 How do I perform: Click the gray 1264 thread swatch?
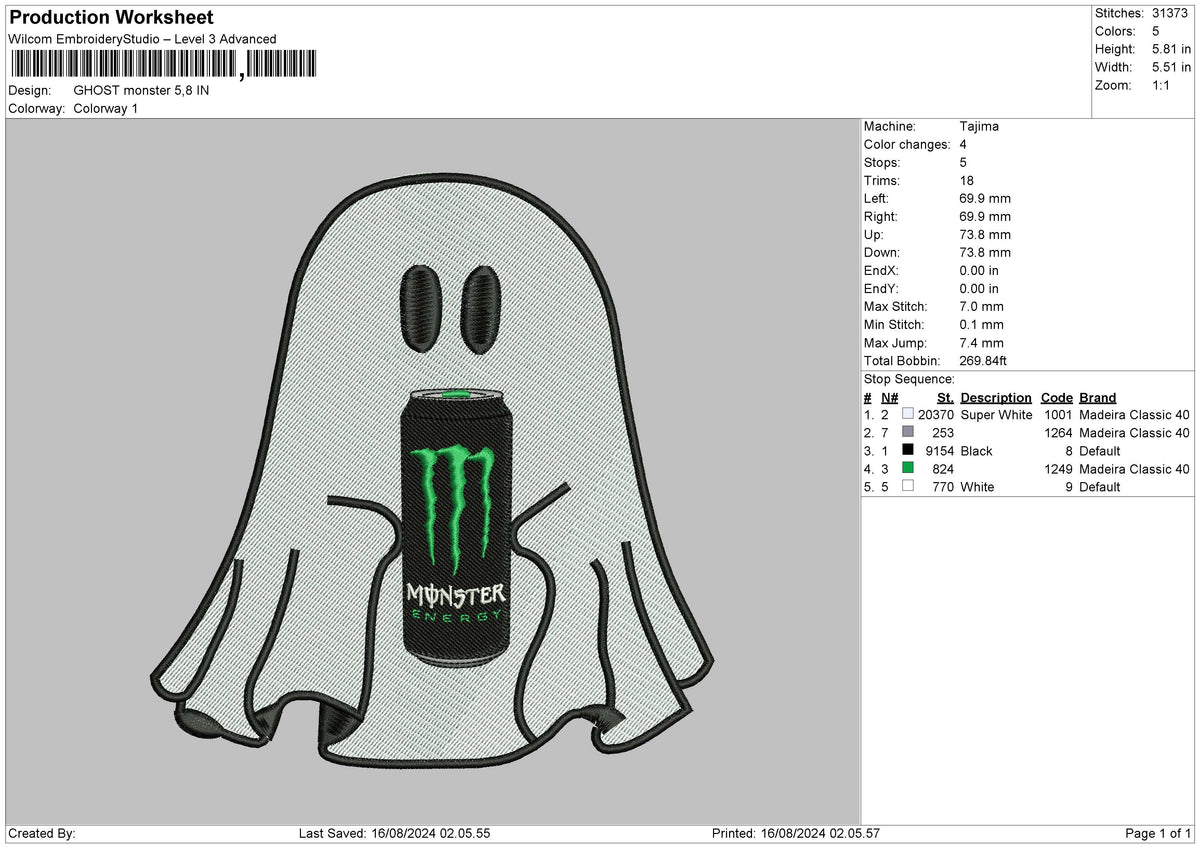[908, 432]
